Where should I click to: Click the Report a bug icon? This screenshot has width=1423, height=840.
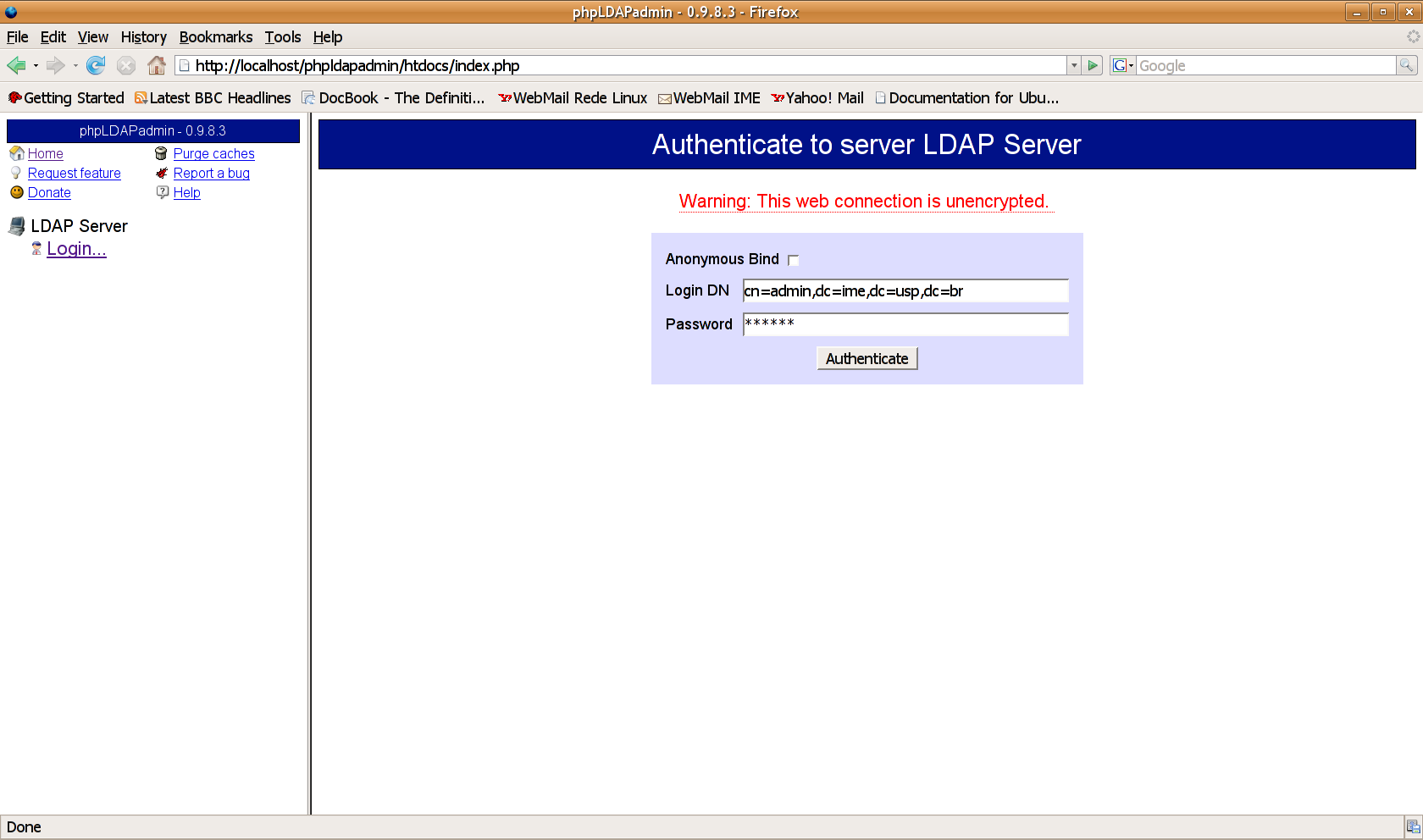tap(162, 173)
